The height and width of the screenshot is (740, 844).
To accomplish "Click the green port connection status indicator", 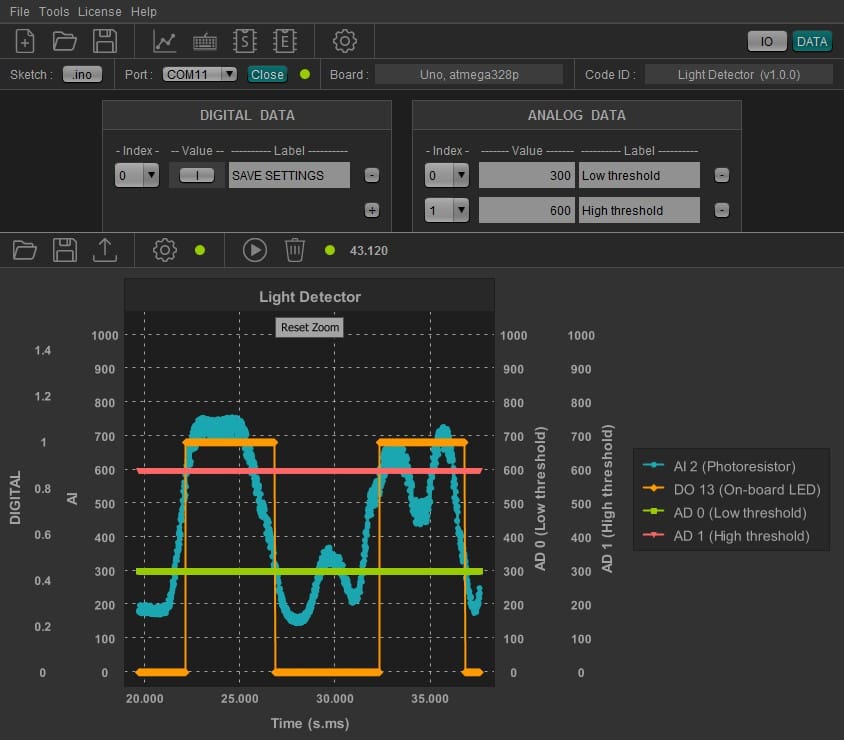I will tap(305, 74).
